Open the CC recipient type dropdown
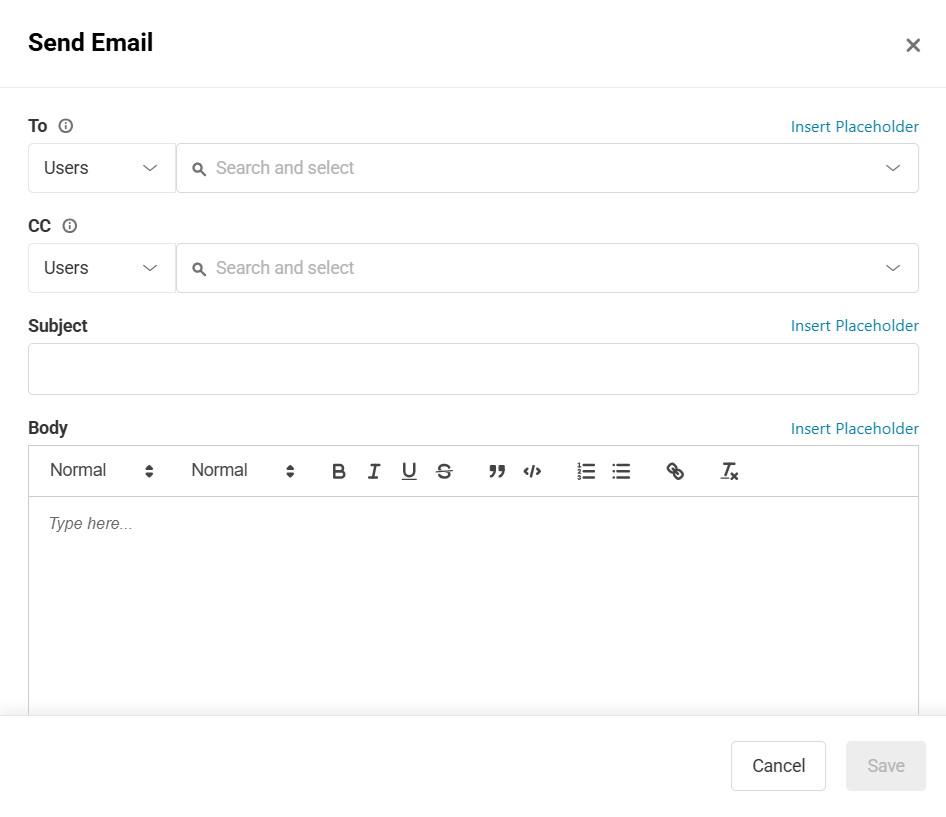Viewport: 946px width, 817px height. (102, 268)
